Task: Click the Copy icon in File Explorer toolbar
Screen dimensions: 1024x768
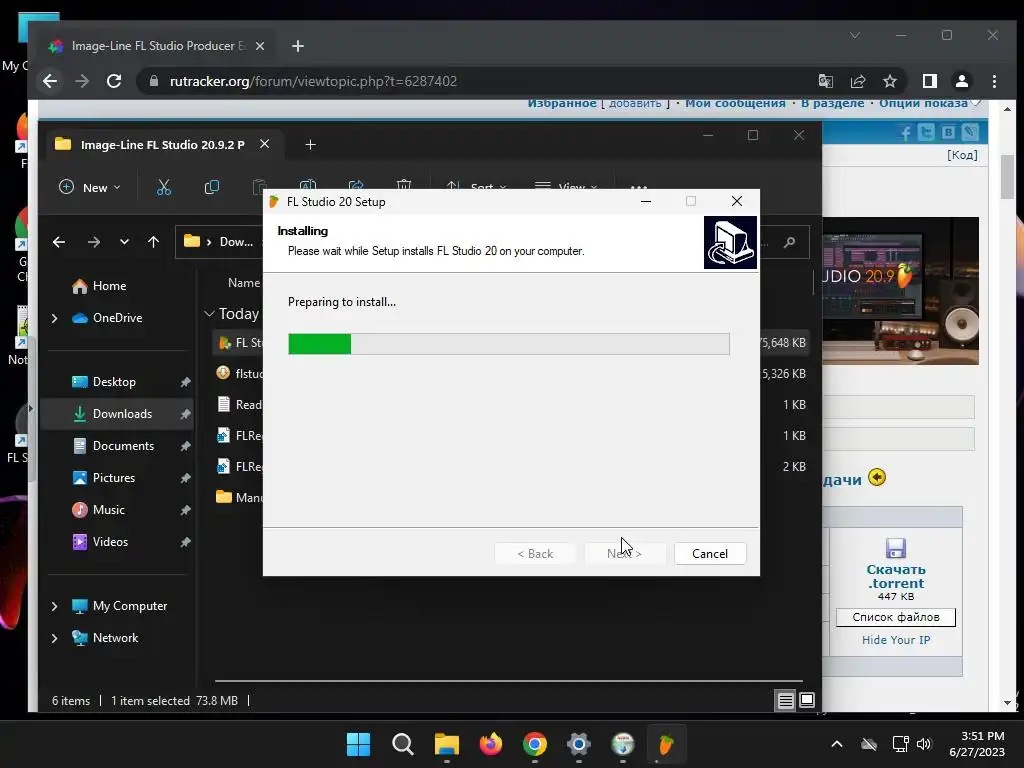Action: click(x=212, y=187)
